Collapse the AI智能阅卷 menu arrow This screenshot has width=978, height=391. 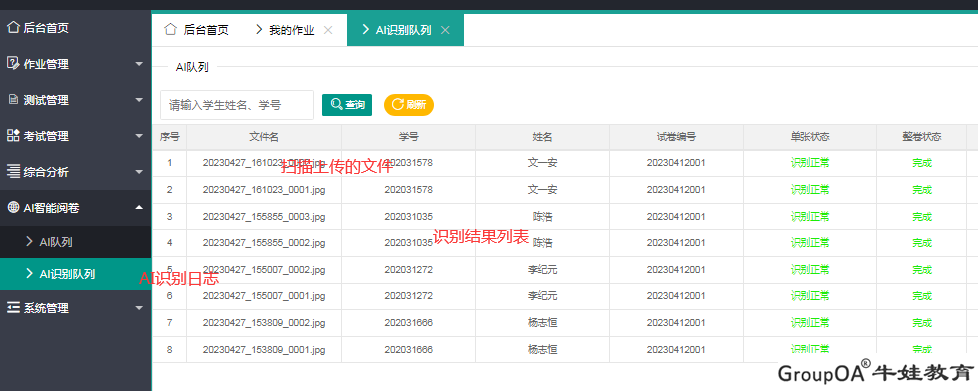pyautogui.click(x=139, y=208)
